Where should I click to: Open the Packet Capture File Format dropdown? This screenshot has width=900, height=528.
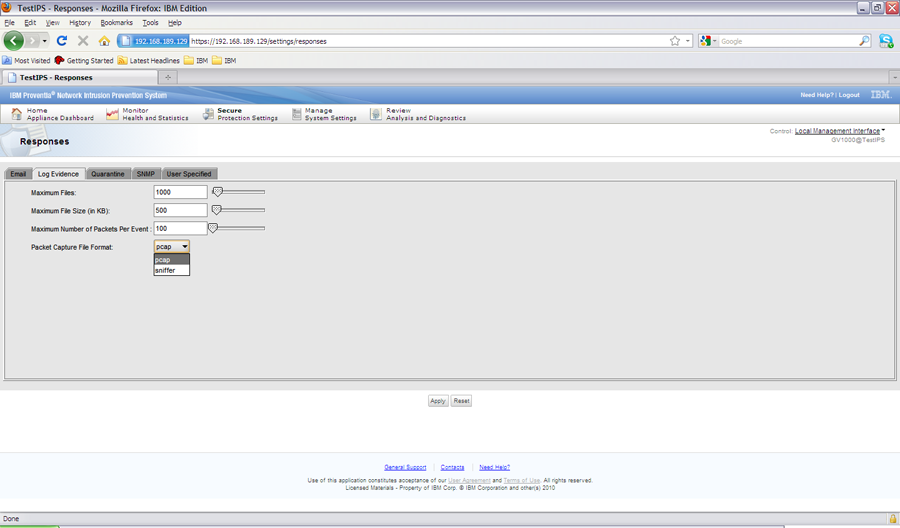coord(172,246)
